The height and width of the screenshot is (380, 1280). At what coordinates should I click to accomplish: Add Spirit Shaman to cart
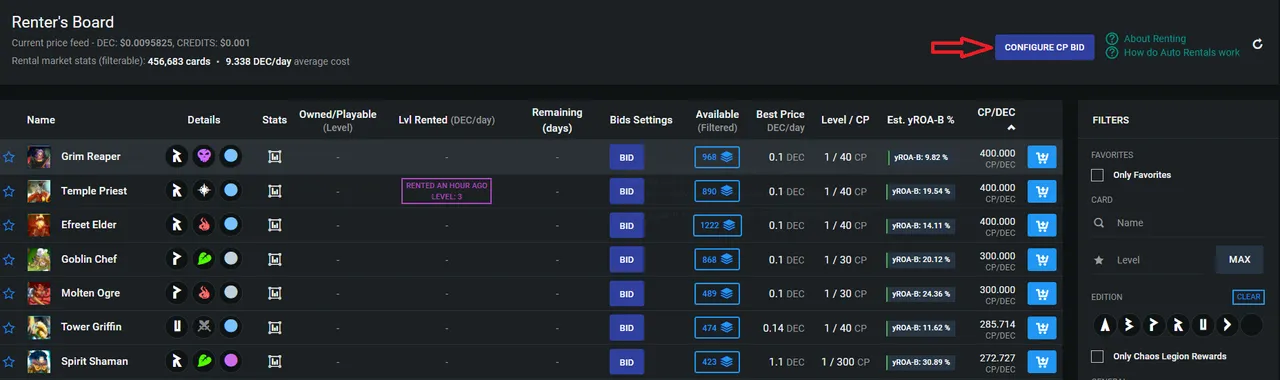click(x=1042, y=361)
